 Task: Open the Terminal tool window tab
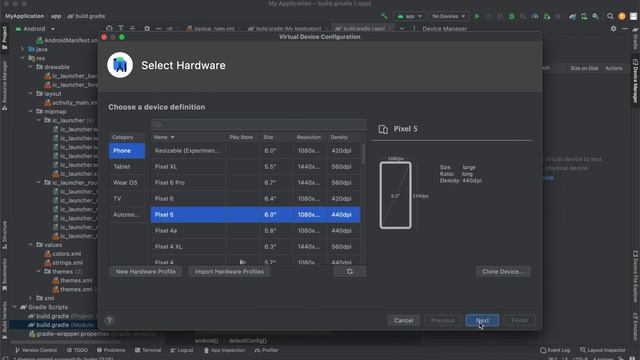coord(148,350)
